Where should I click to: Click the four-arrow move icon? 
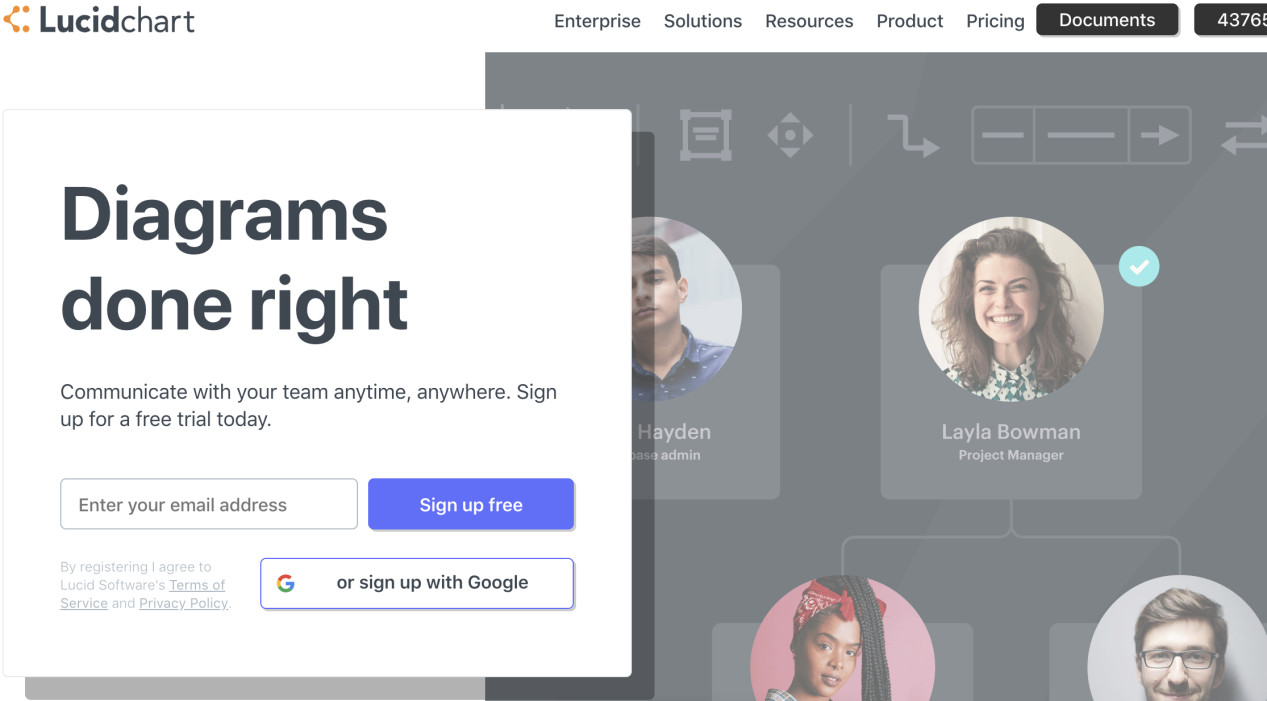coord(790,135)
